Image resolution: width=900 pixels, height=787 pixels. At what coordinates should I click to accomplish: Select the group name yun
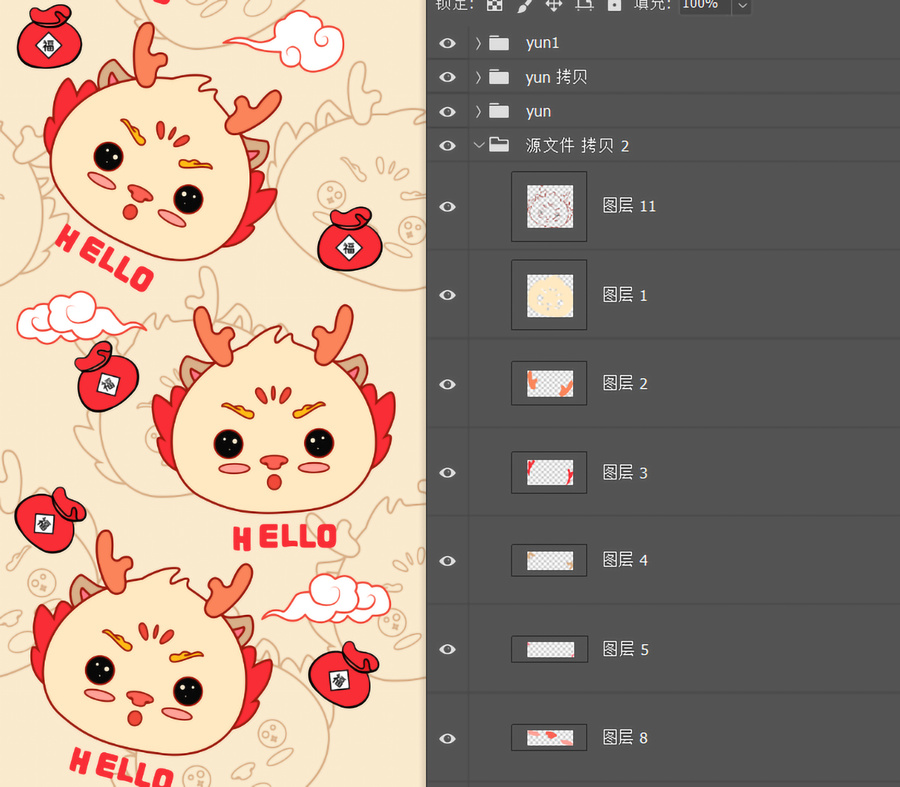(538, 111)
